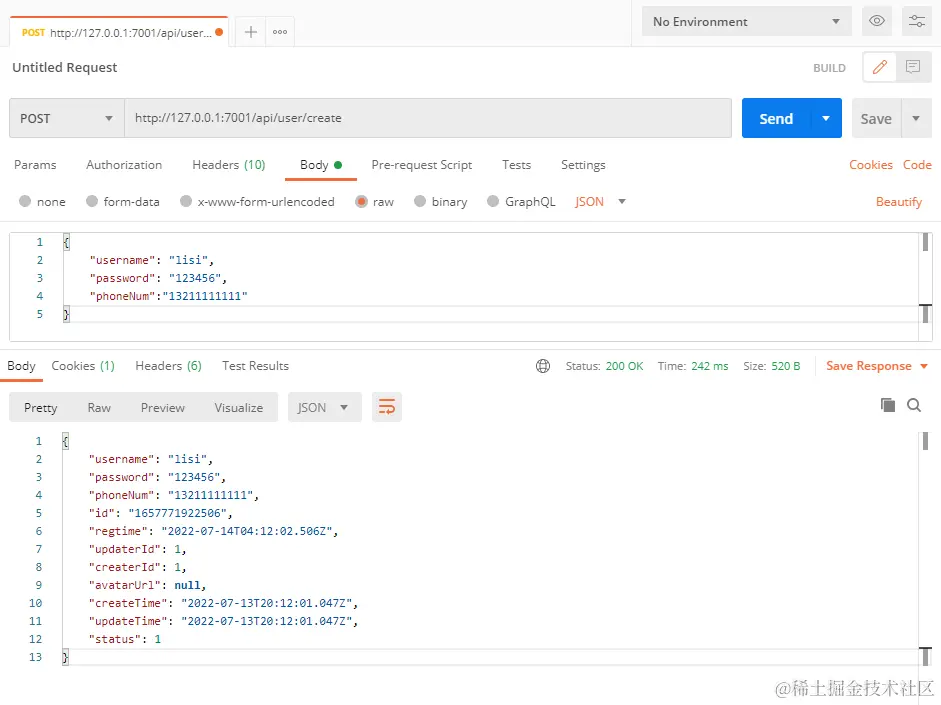Click the response "status": 1 line
The image size is (941, 705).
[x=125, y=639]
